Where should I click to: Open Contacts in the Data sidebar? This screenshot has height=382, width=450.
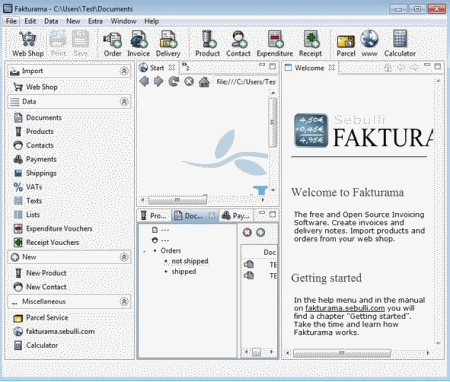pyautogui.click(x=34, y=145)
